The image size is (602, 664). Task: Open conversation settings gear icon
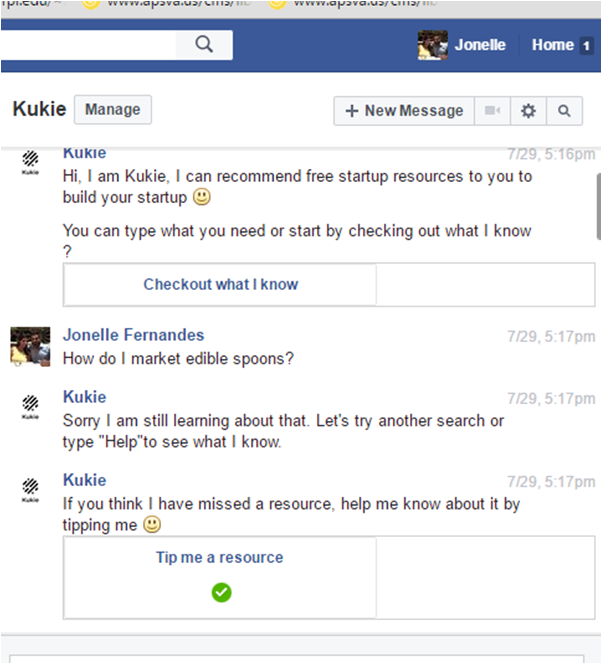click(x=528, y=111)
